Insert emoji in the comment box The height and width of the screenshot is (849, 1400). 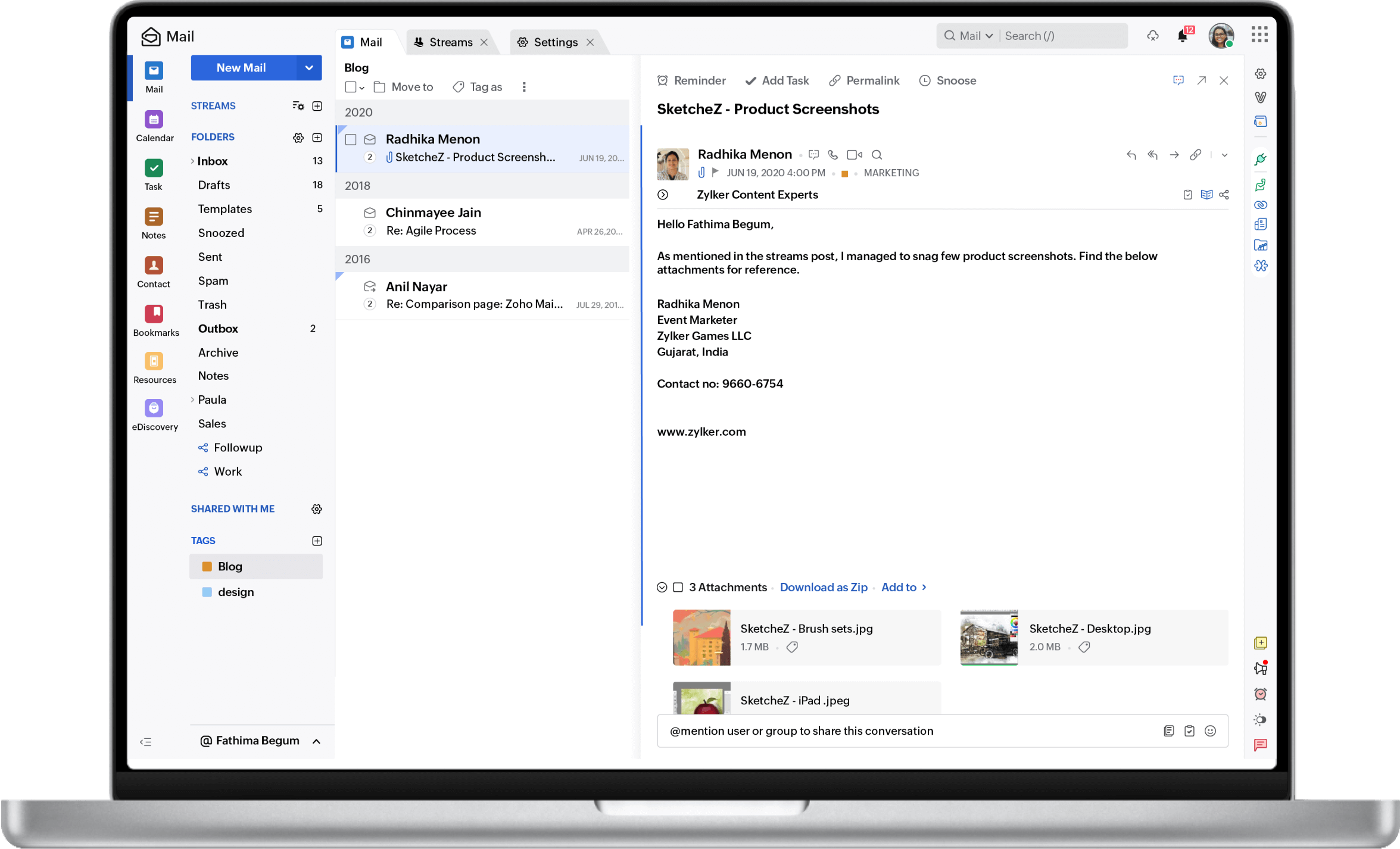[1210, 731]
